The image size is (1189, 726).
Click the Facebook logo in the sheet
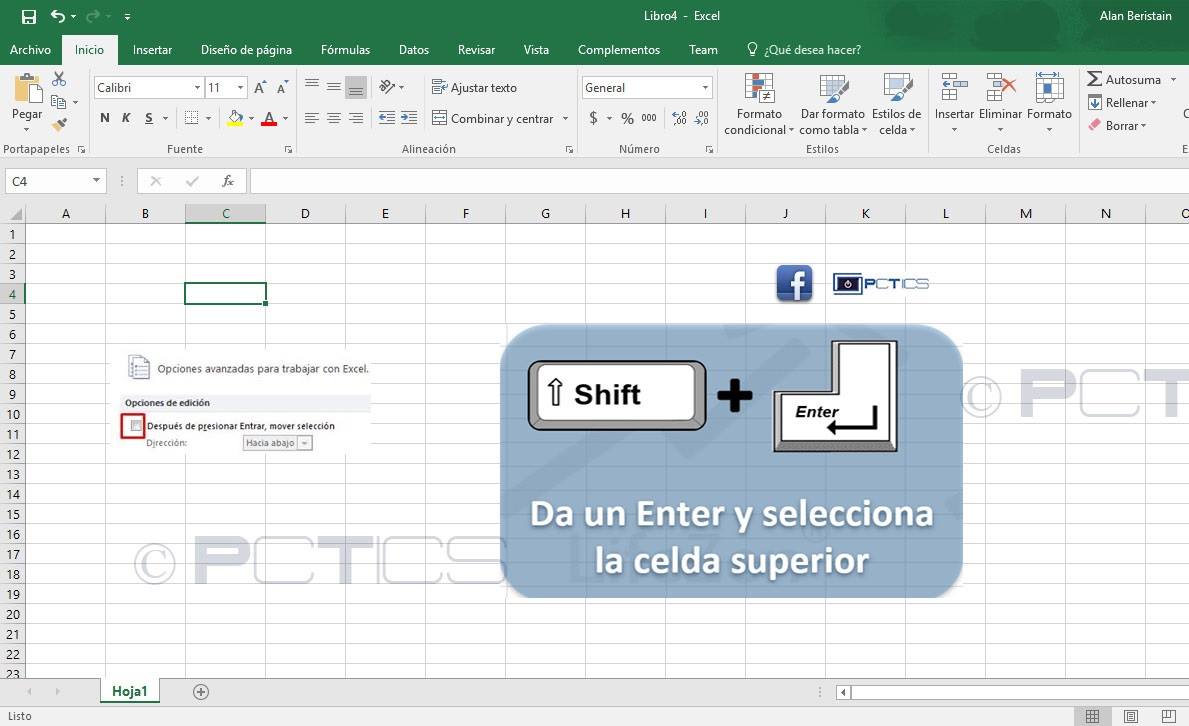[x=794, y=284]
